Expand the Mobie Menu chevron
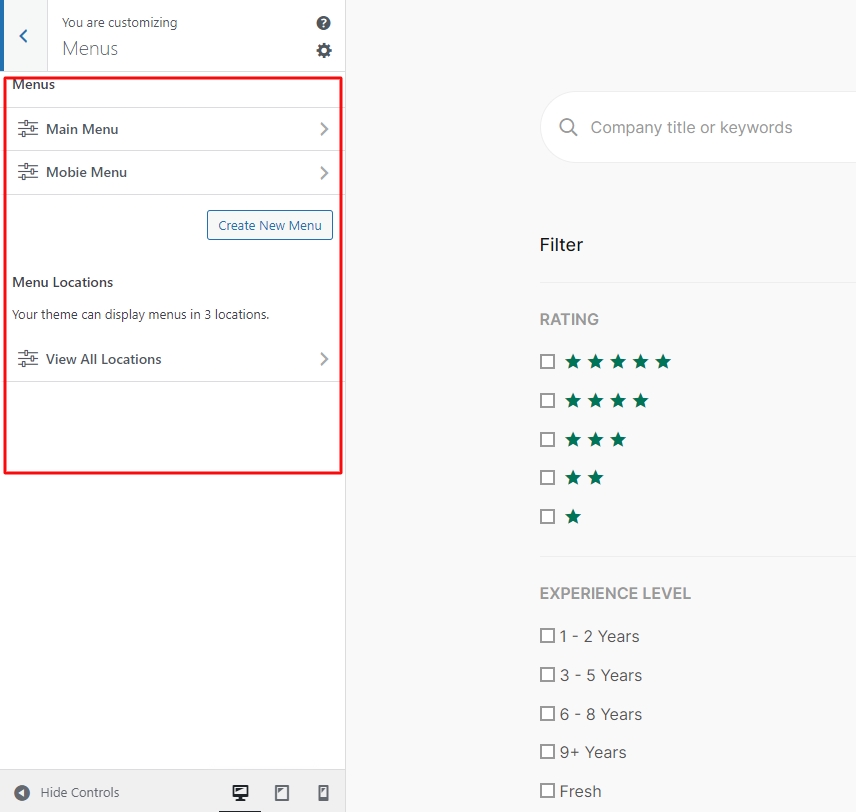Screen dimensions: 856x812 coord(323,172)
